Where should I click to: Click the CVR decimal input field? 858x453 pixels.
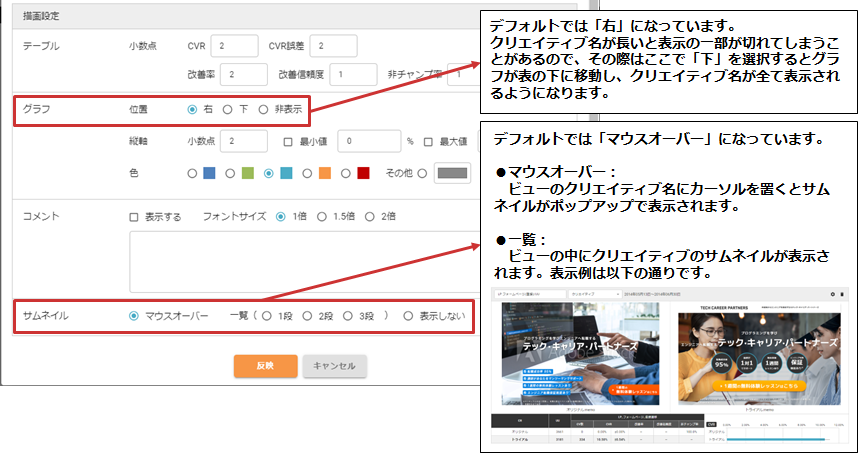(x=234, y=46)
